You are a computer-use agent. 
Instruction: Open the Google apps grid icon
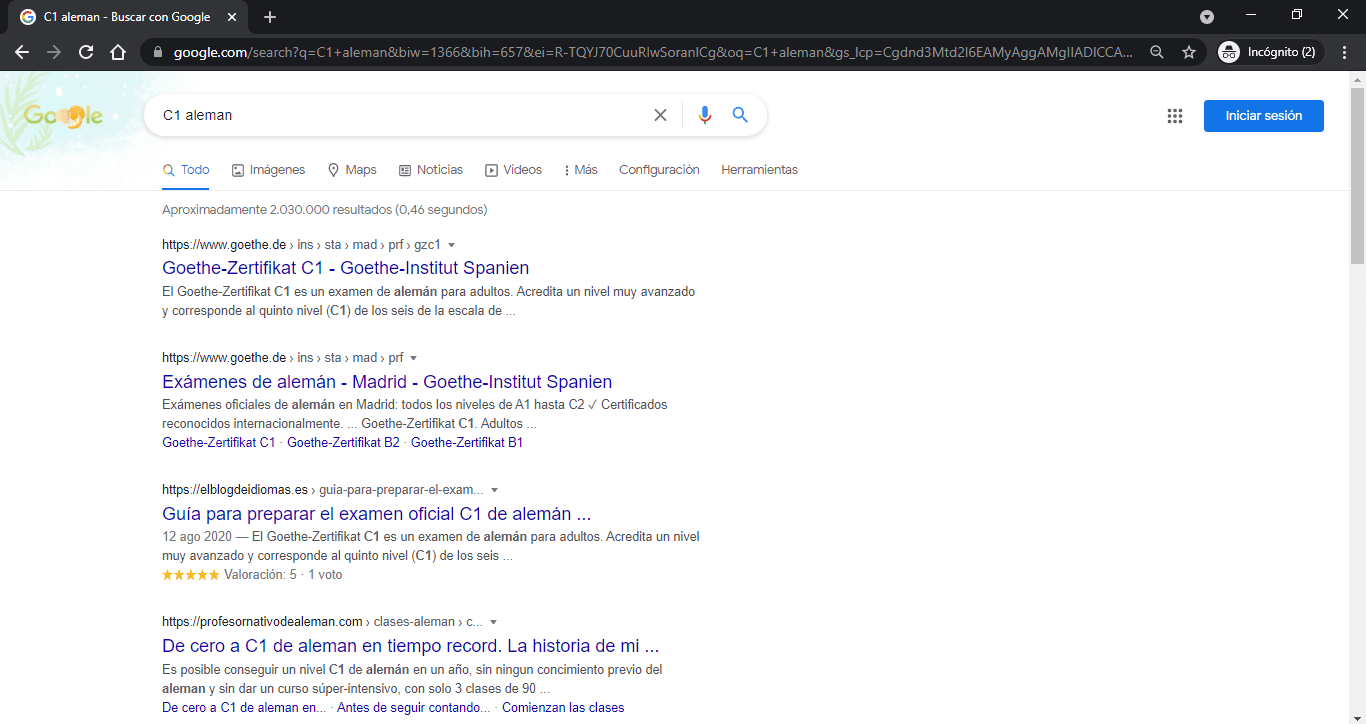click(x=1175, y=116)
